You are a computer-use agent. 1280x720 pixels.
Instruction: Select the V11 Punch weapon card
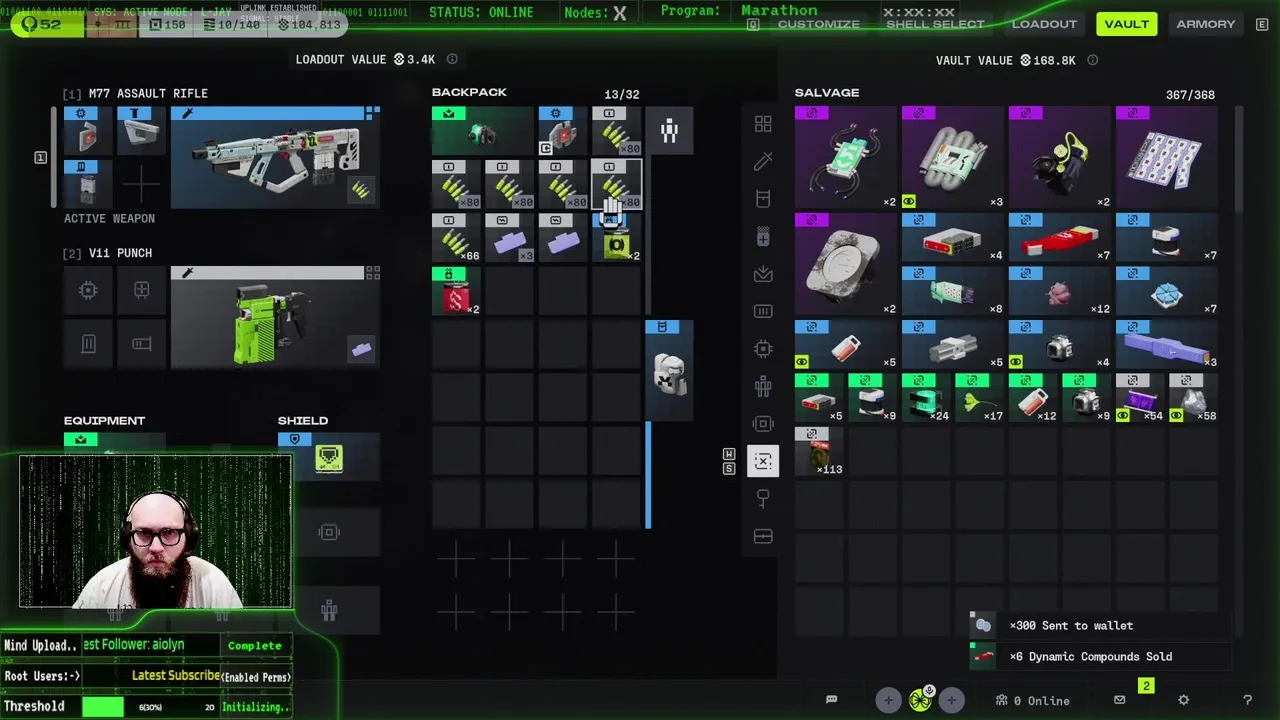(x=275, y=316)
